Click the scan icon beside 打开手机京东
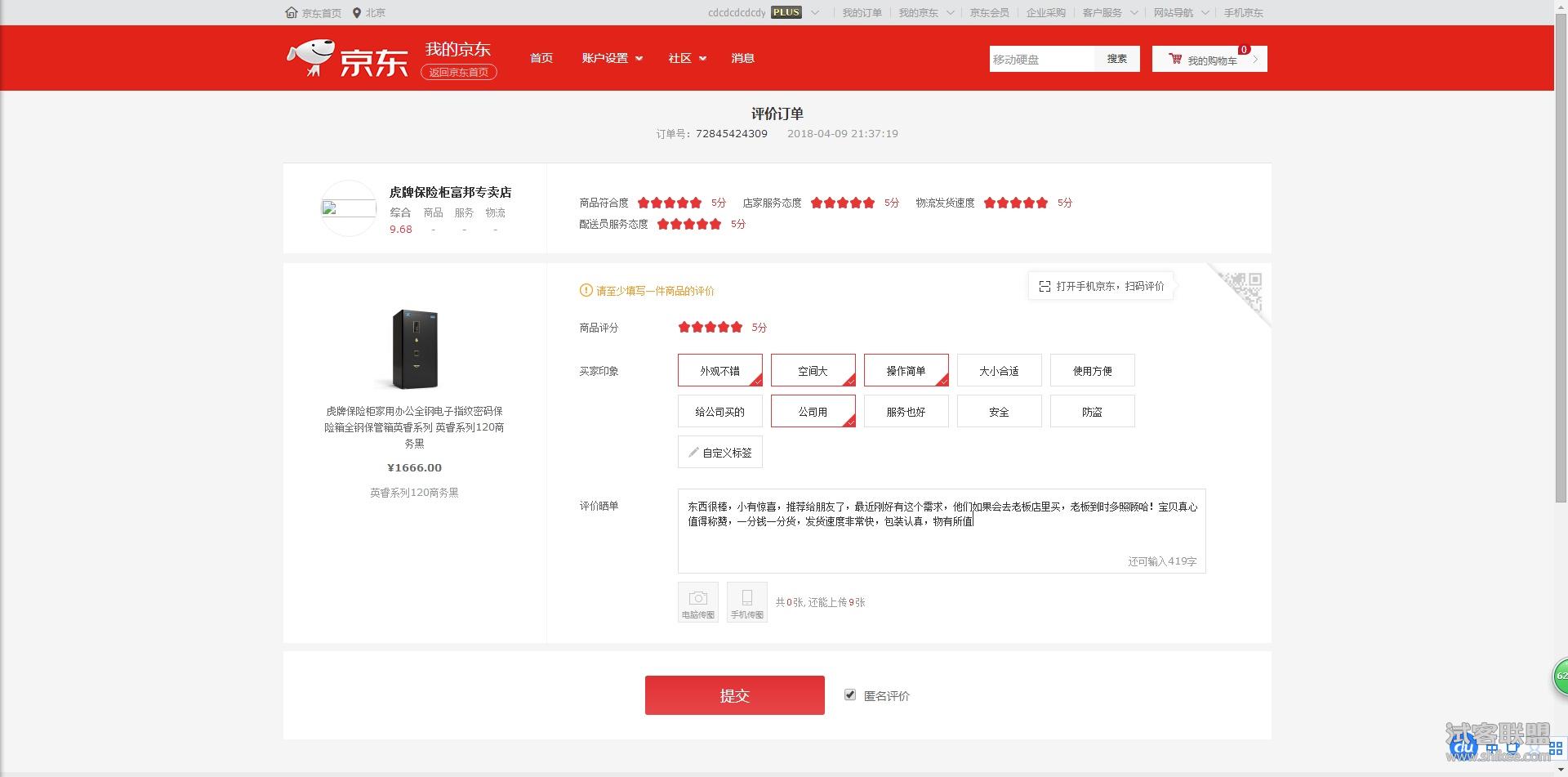This screenshot has width=1568, height=777. 1044,287
